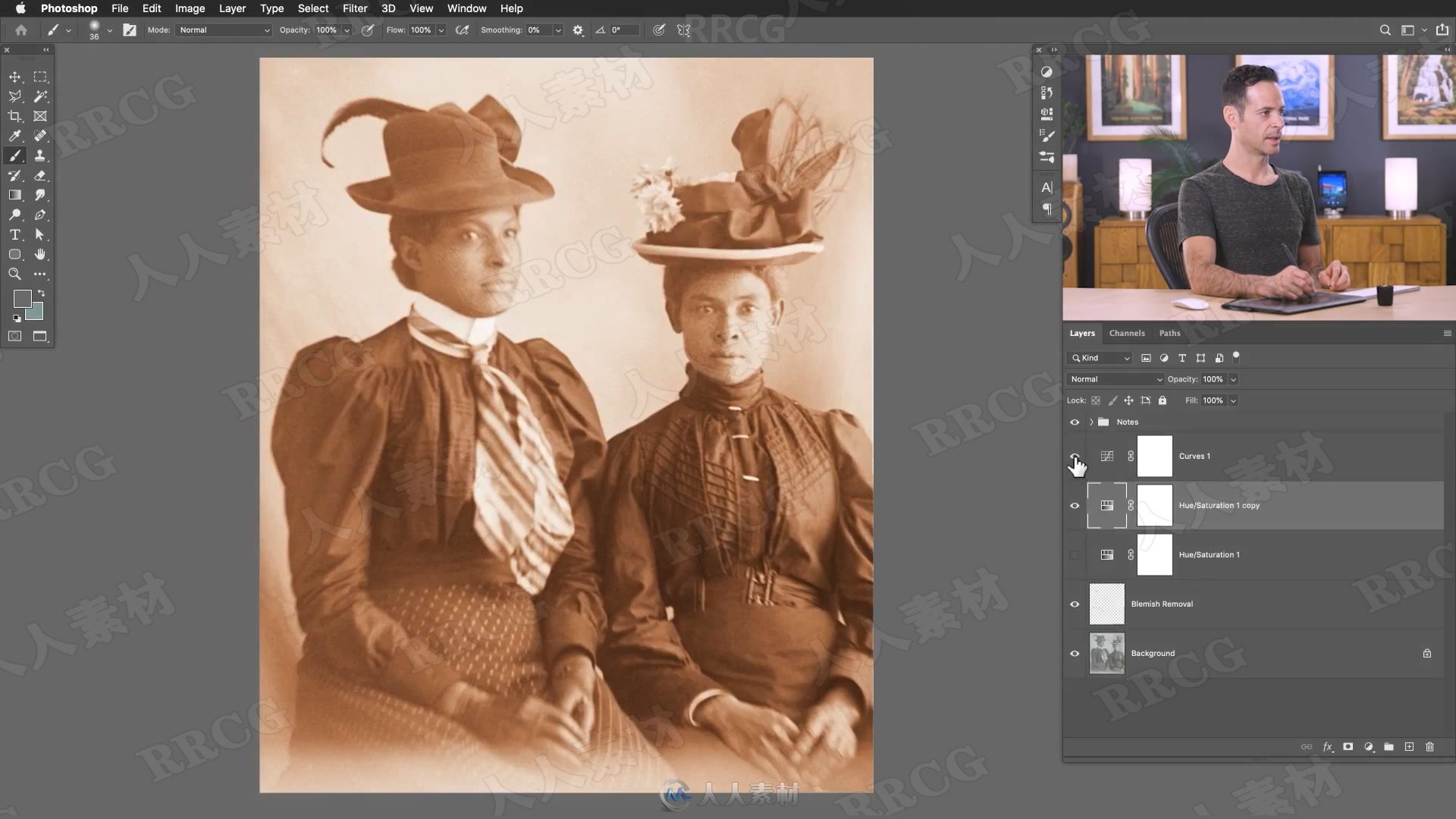Toggle layer filtering on or off
The image size is (1456, 819).
tap(1236, 356)
